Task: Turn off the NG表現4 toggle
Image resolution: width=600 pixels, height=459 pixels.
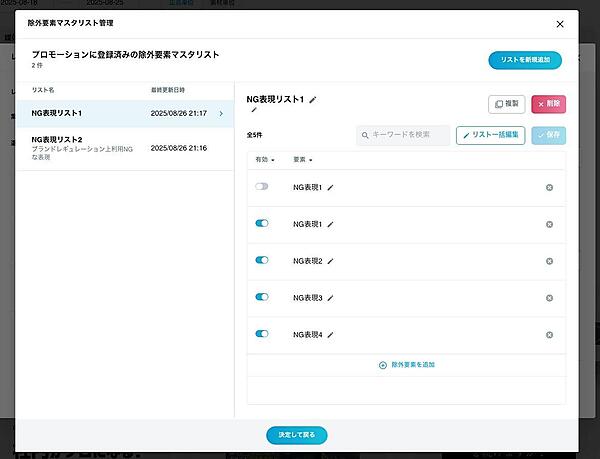Action: (x=262, y=334)
